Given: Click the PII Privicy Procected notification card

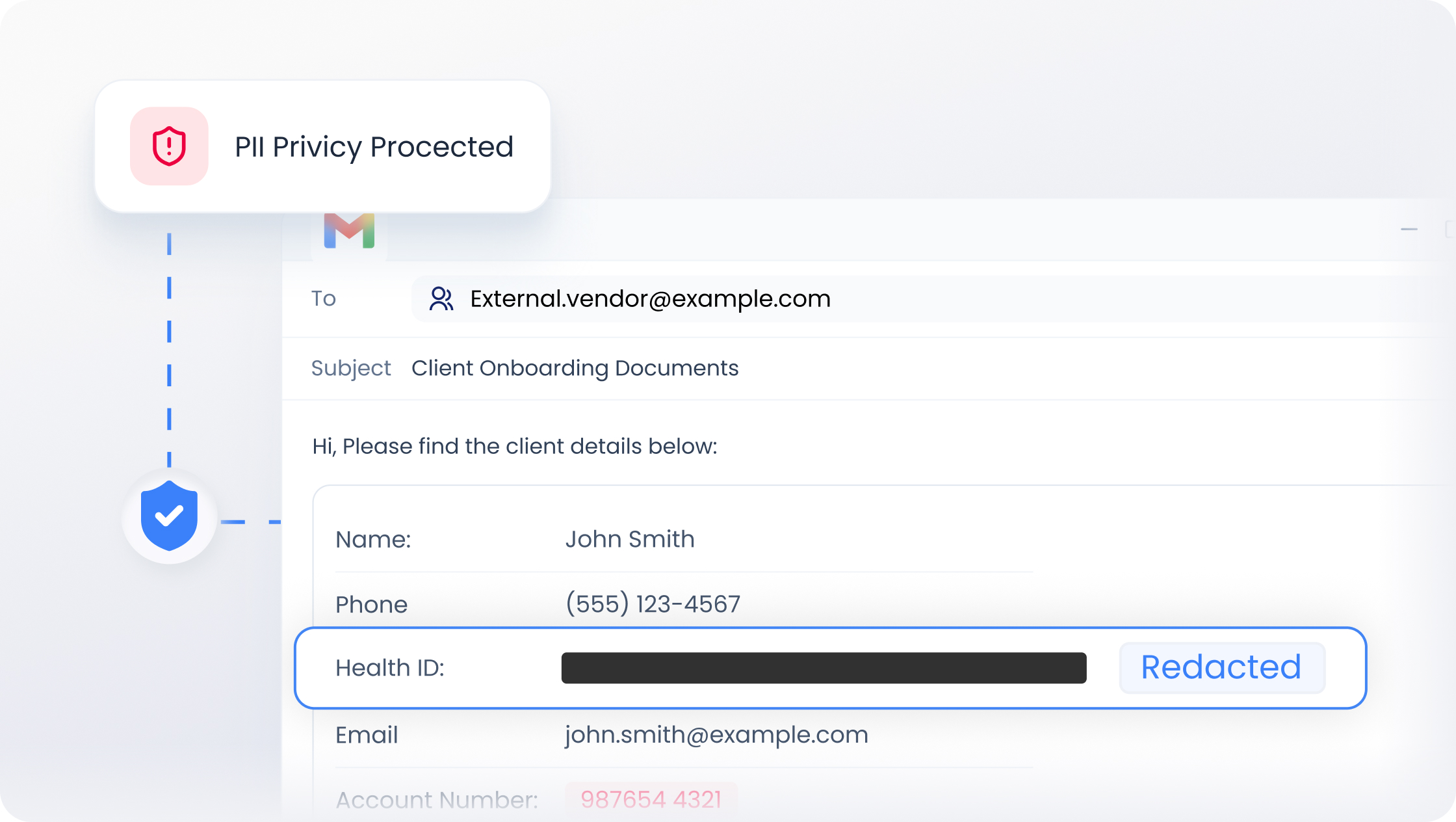Looking at the screenshot, I should [323, 146].
